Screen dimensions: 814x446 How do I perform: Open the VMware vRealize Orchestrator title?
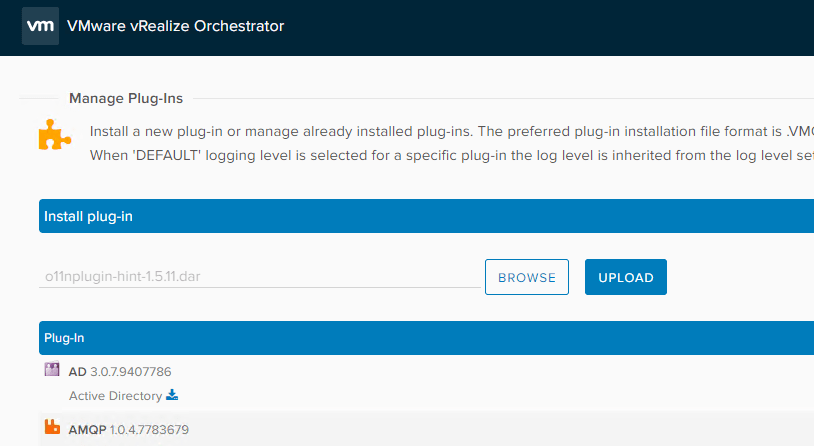175,26
